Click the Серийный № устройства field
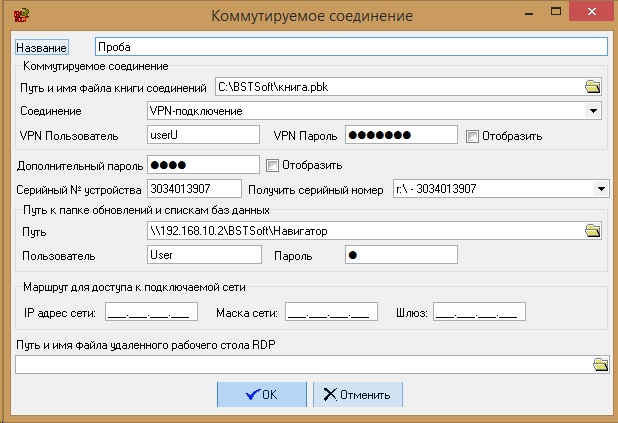This screenshot has height=423, width=618. pyautogui.click(x=194, y=188)
